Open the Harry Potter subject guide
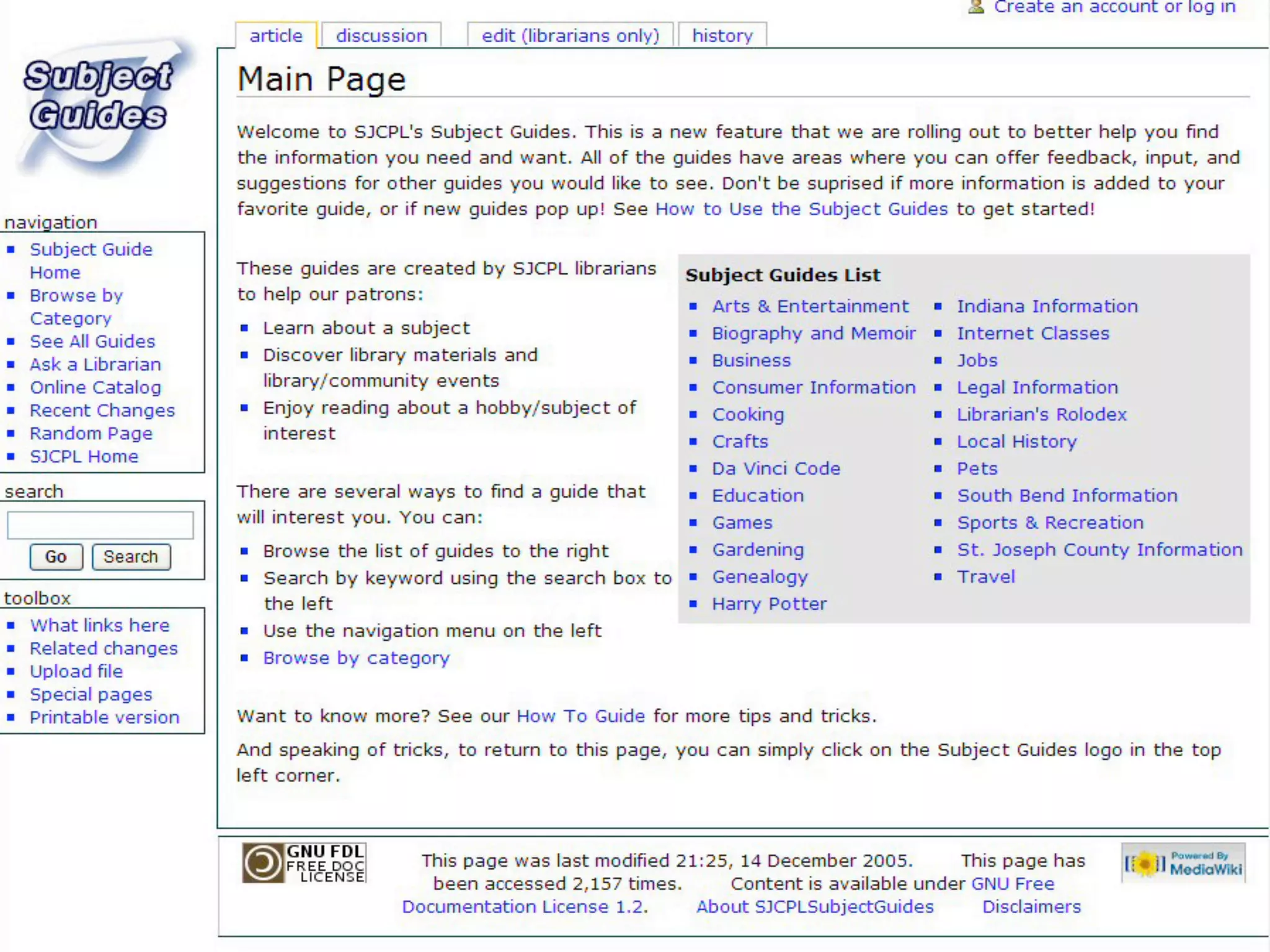 pyautogui.click(x=769, y=604)
